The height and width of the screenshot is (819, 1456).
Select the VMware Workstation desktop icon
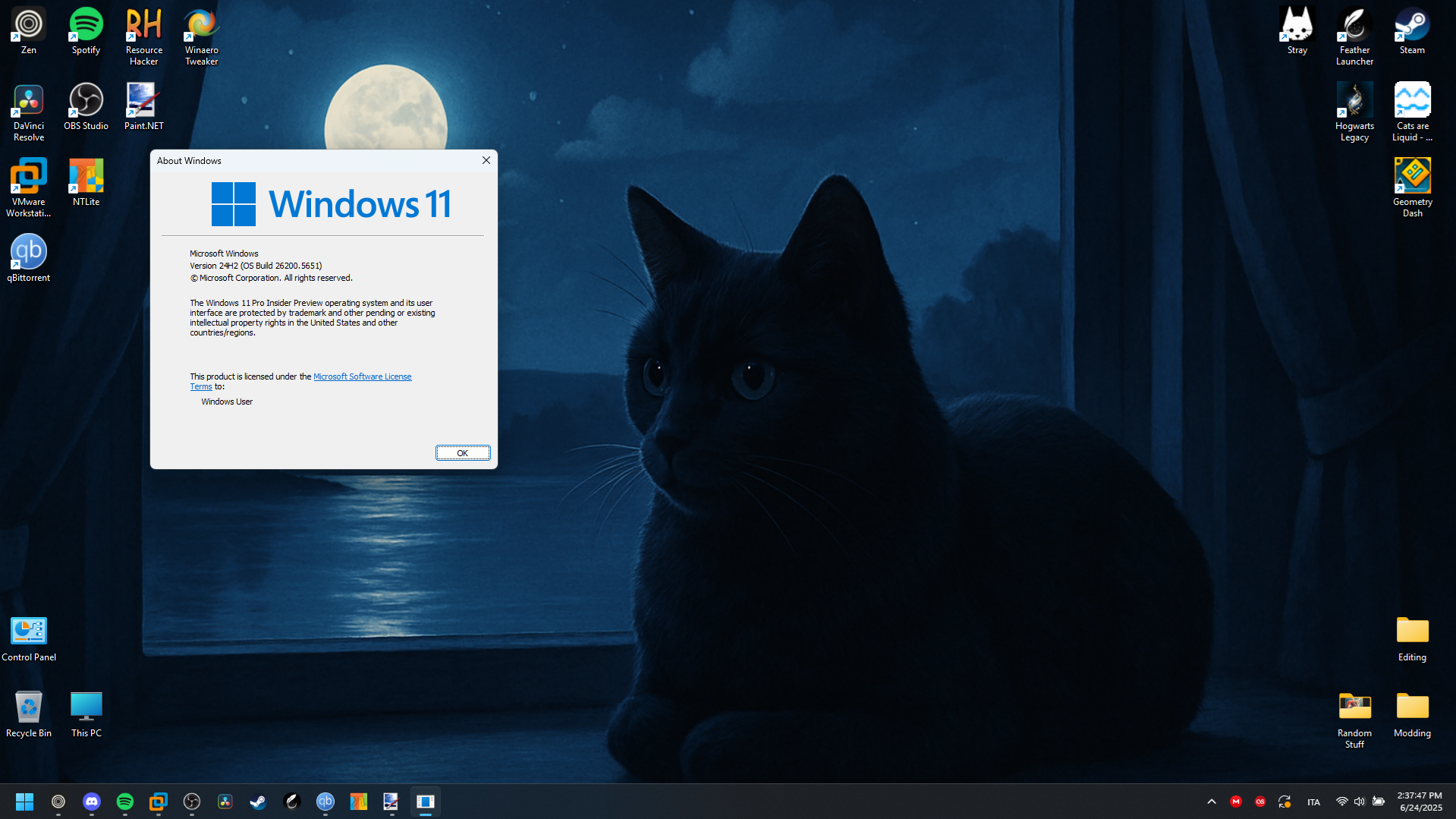(x=29, y=187)
